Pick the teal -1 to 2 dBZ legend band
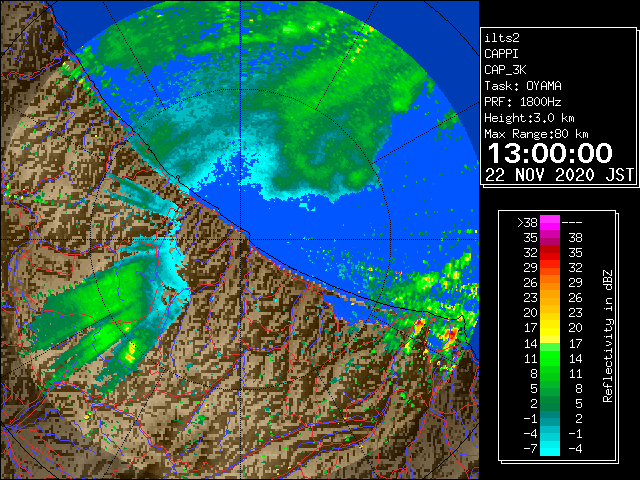The width and height of the screenshot is (640, 480). point(550,418)
